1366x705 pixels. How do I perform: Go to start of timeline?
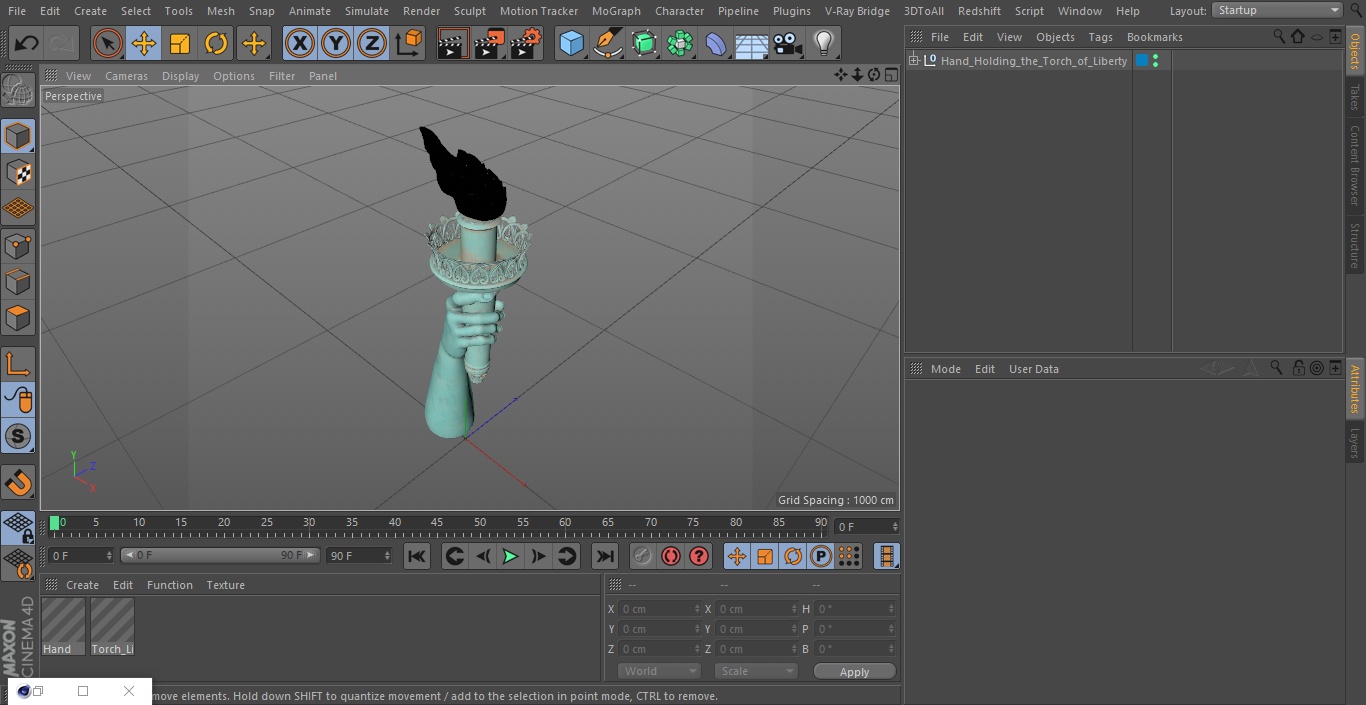point(417,556)
